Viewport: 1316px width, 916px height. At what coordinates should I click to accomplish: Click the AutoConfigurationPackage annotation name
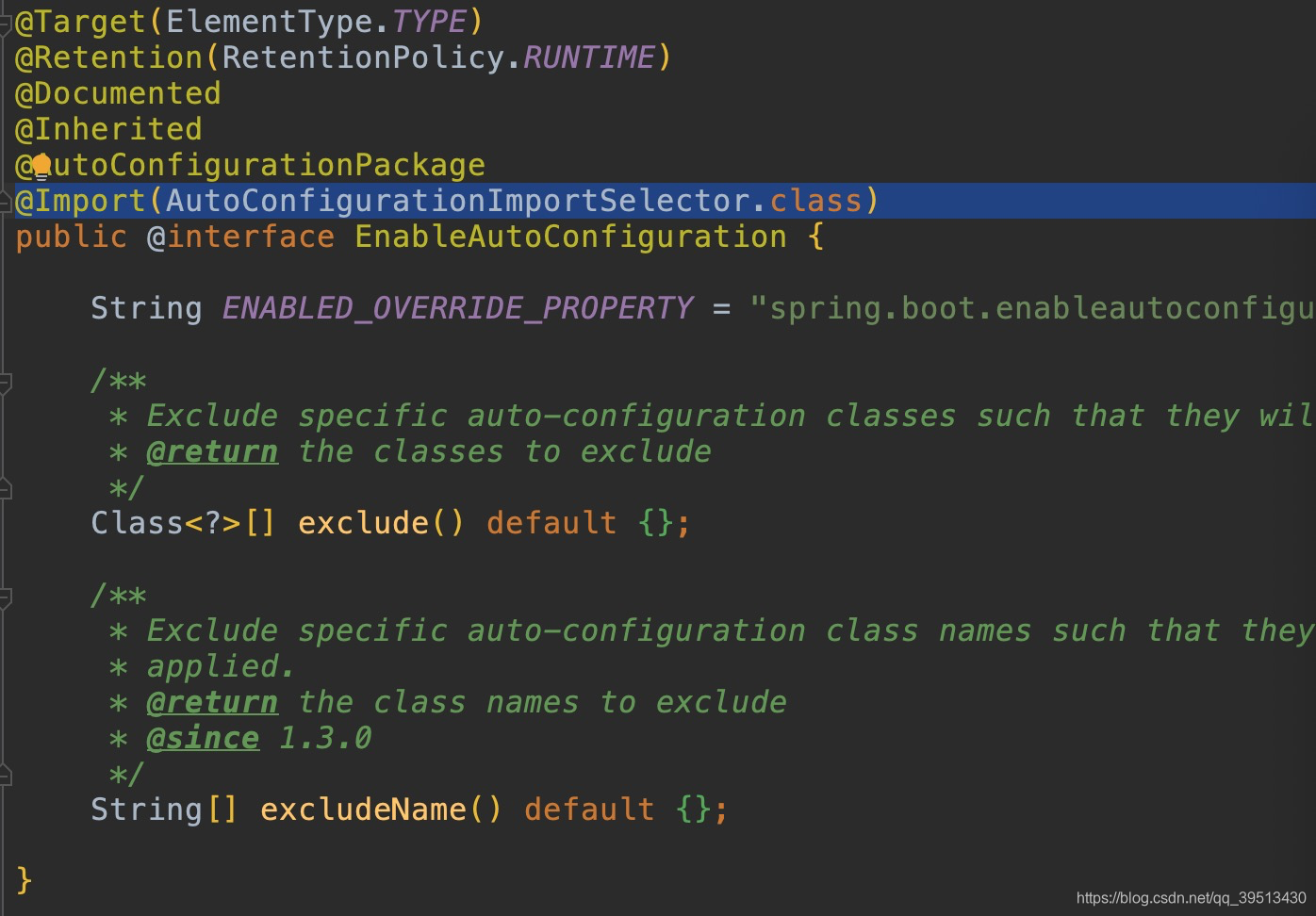click(x=259, y=165)
